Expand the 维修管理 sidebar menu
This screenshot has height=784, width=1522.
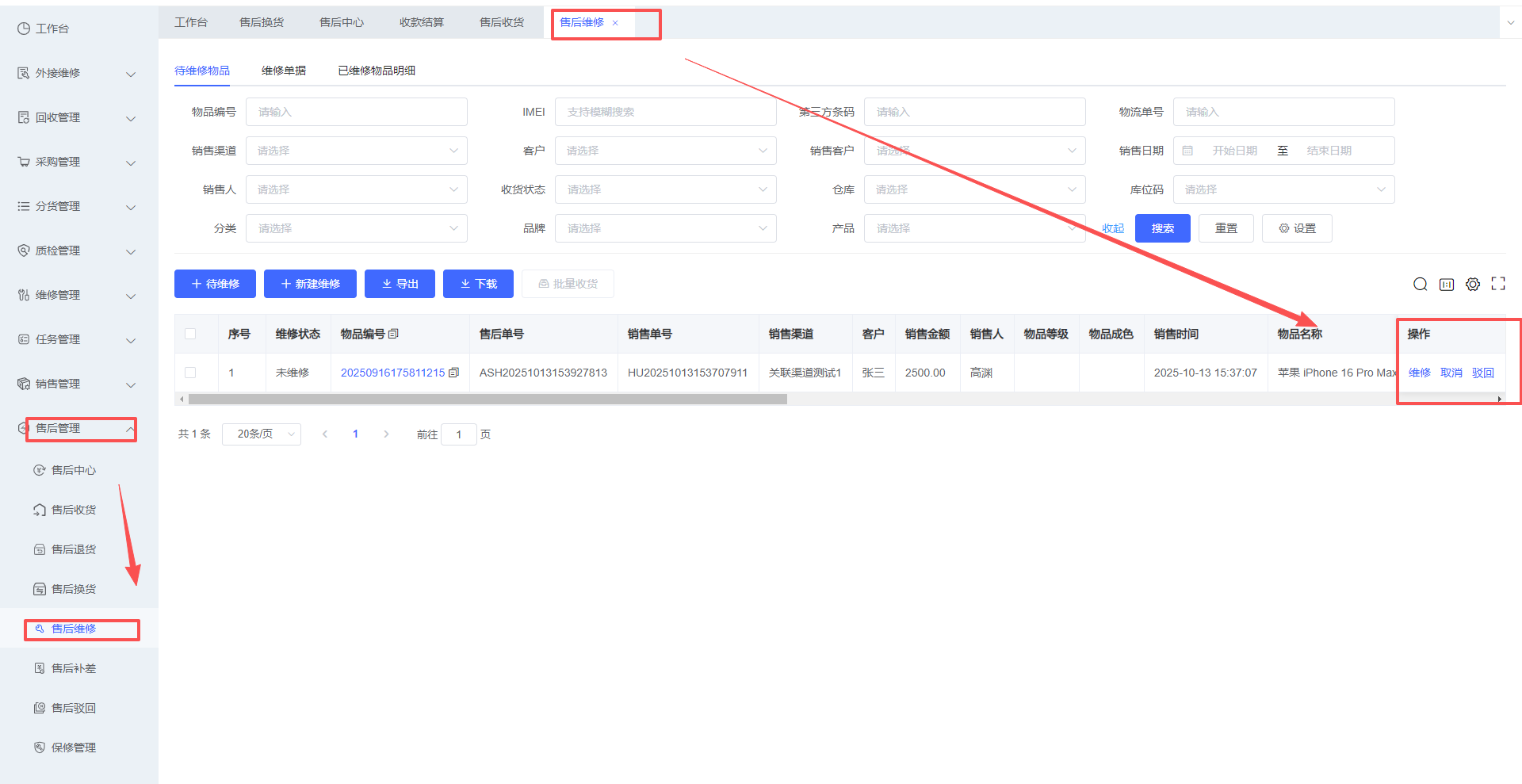(77, 295)
